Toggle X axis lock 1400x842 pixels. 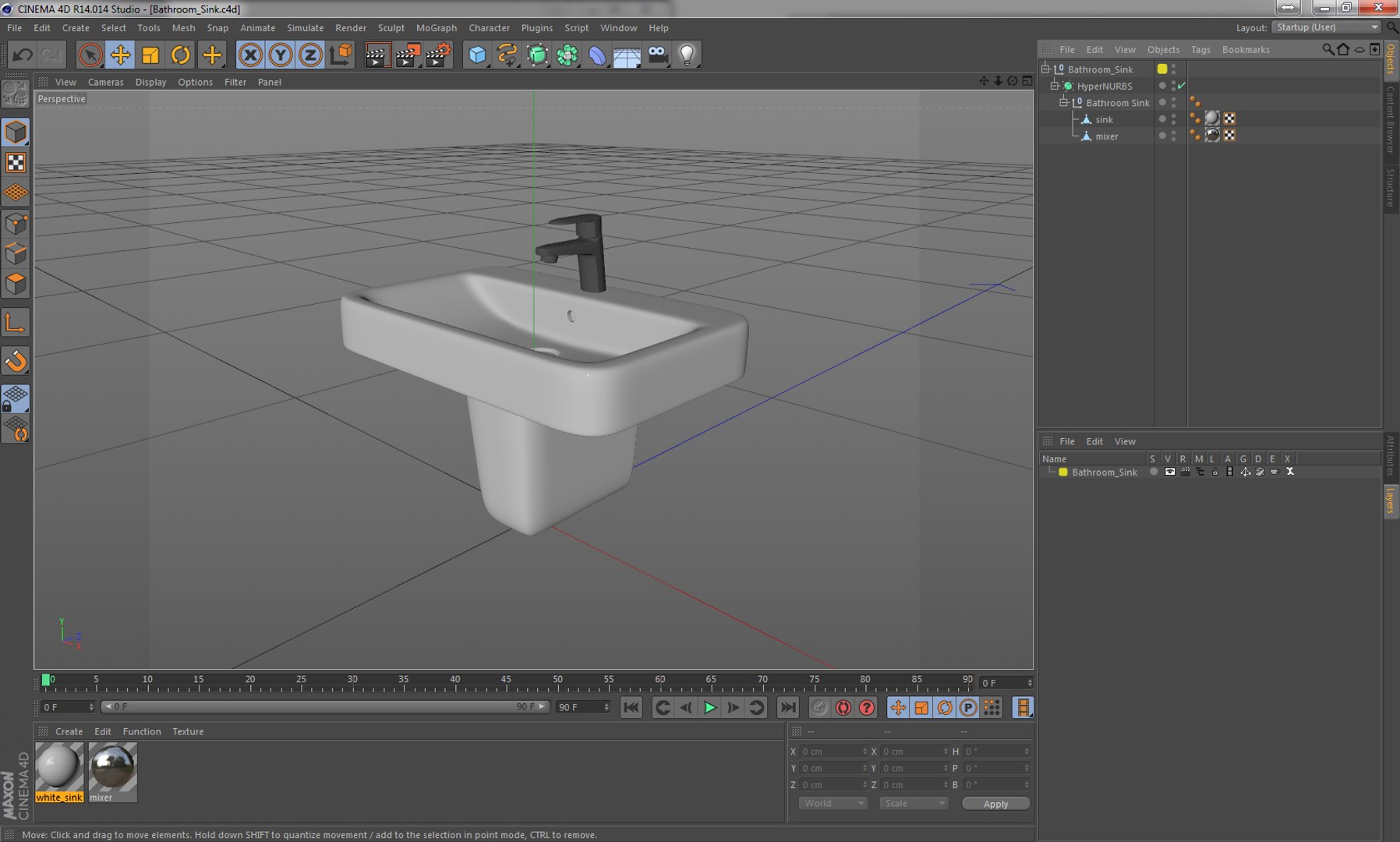[250, 55]
